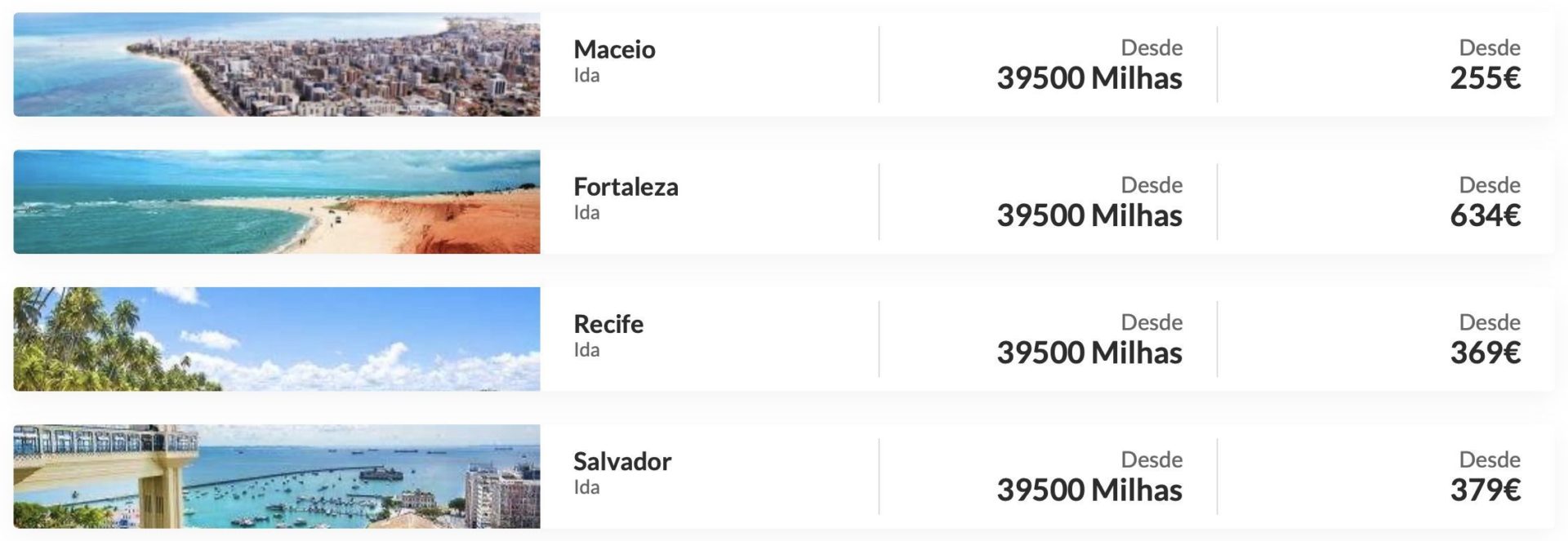Screen dimensions: 1568x541
Task: Choose Salvador 39500 Milhas fare
Action: pos(1089,490)
